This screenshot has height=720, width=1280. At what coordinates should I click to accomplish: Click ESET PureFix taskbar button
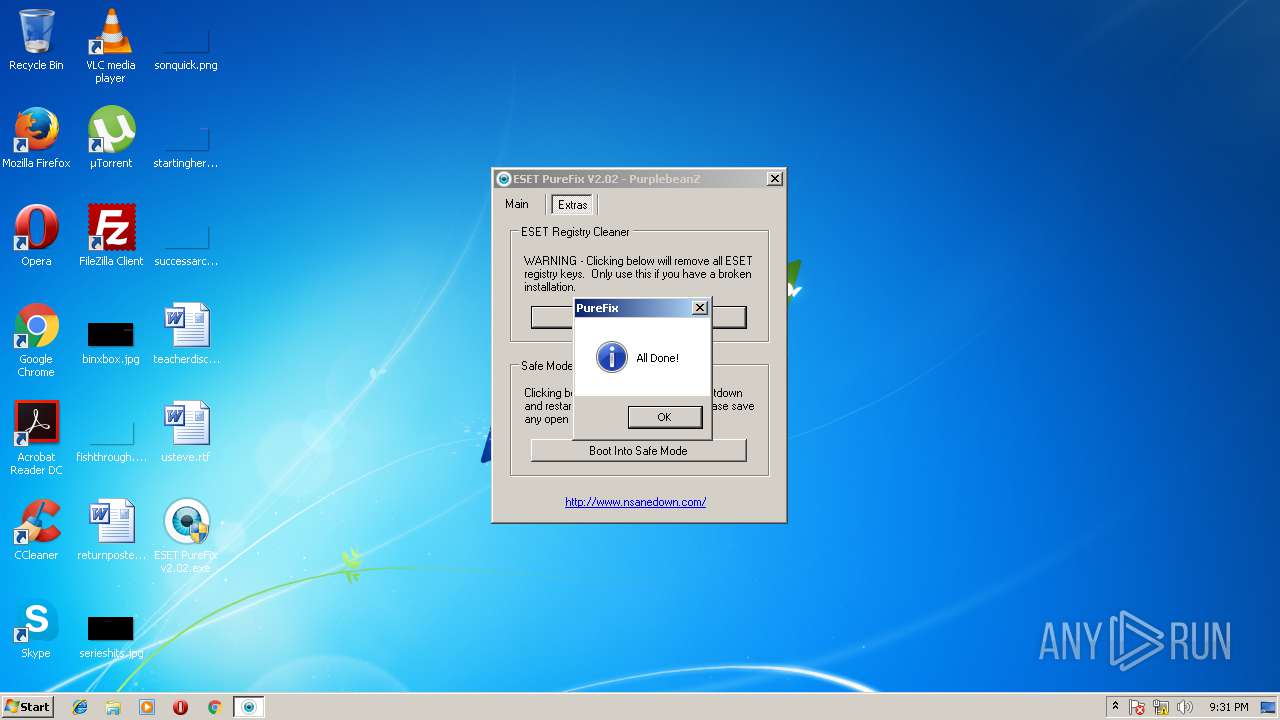[x=249, y=707]
